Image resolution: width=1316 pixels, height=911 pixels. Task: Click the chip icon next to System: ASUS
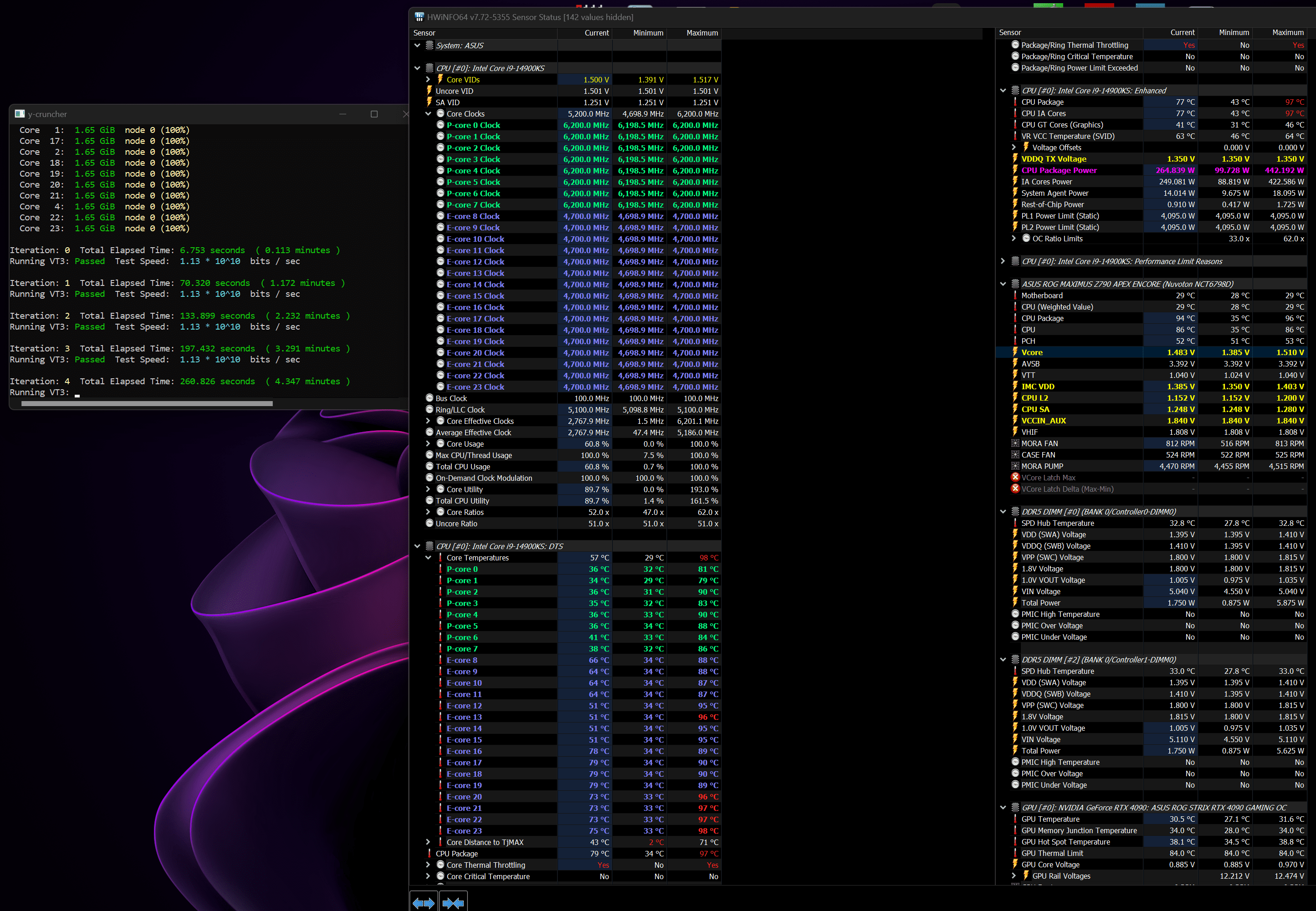[430, 45]
